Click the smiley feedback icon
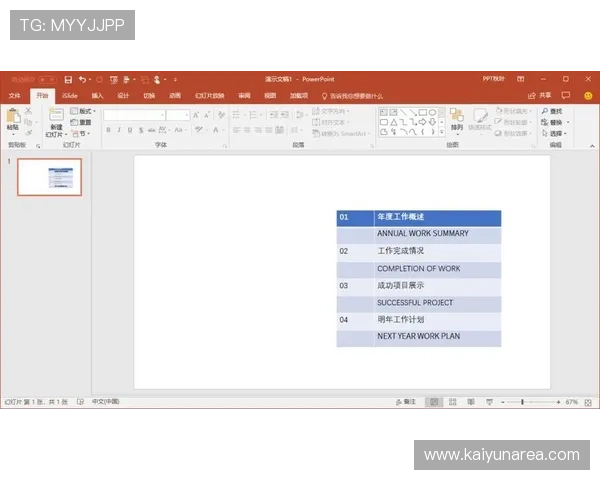 coord(588,96)
